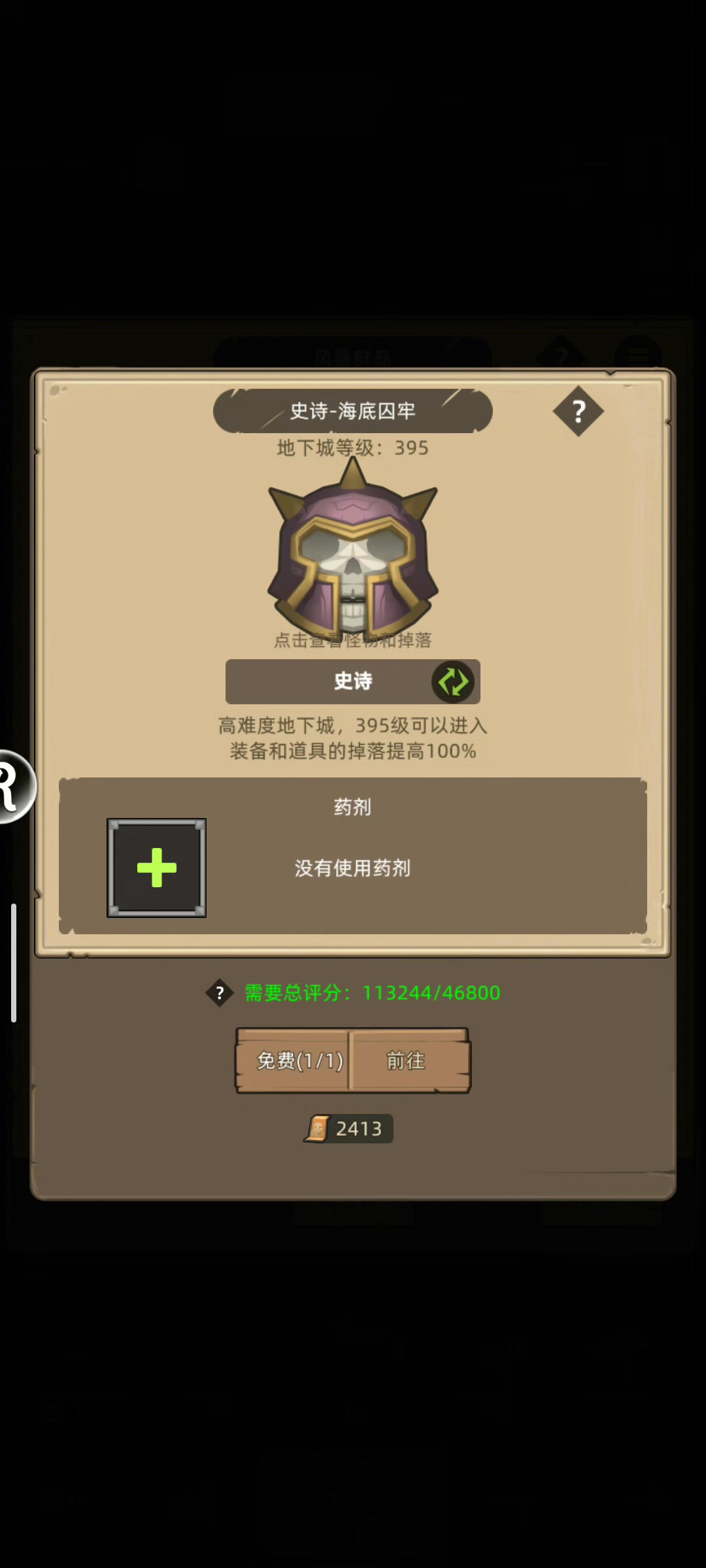Tap the 装备和道具的掉落提高100% description line

pyautogui.click(x=353, y=751)
